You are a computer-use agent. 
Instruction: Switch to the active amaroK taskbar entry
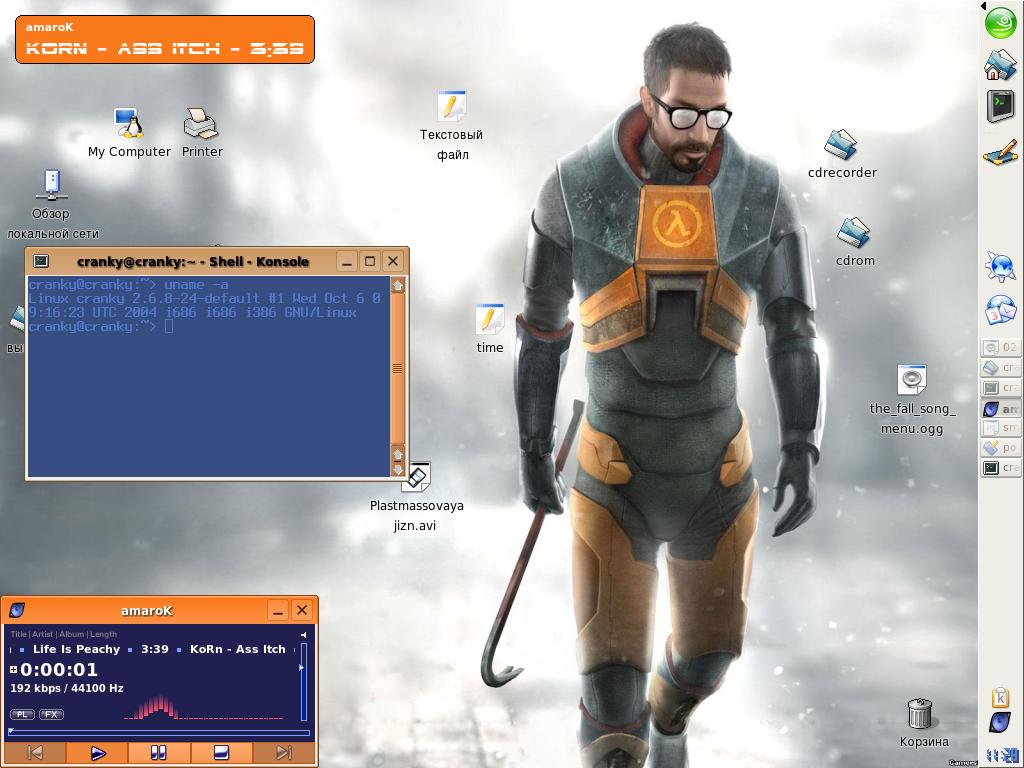point(1000,409)
